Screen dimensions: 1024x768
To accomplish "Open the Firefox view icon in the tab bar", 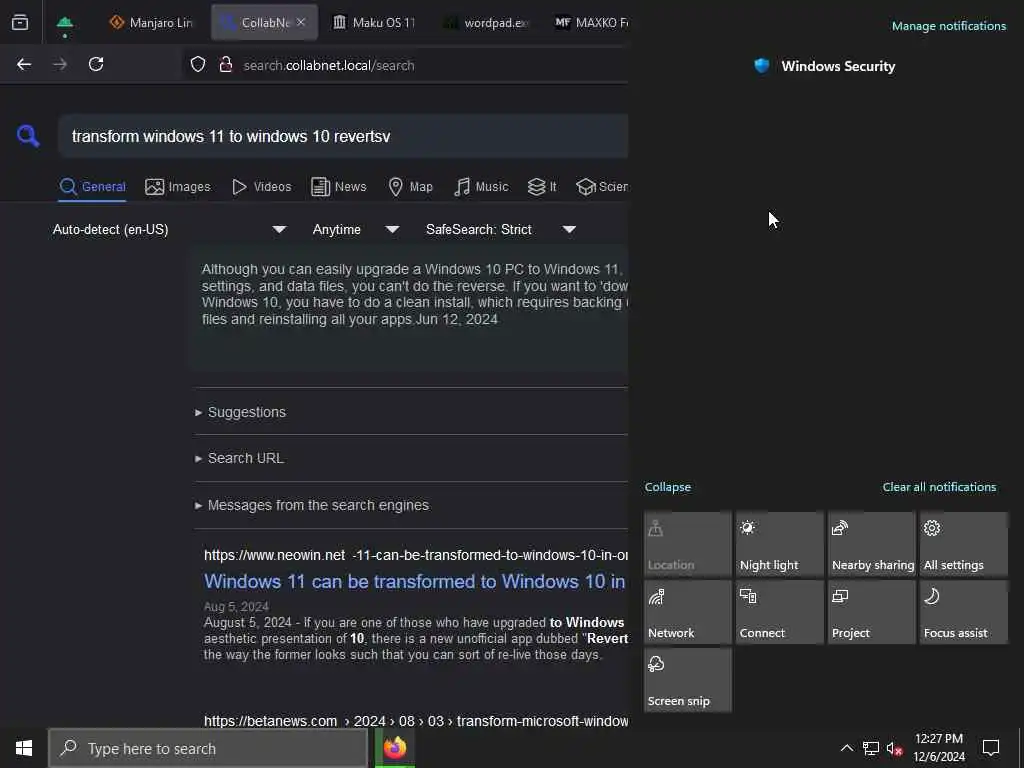I will click(20, 22).
